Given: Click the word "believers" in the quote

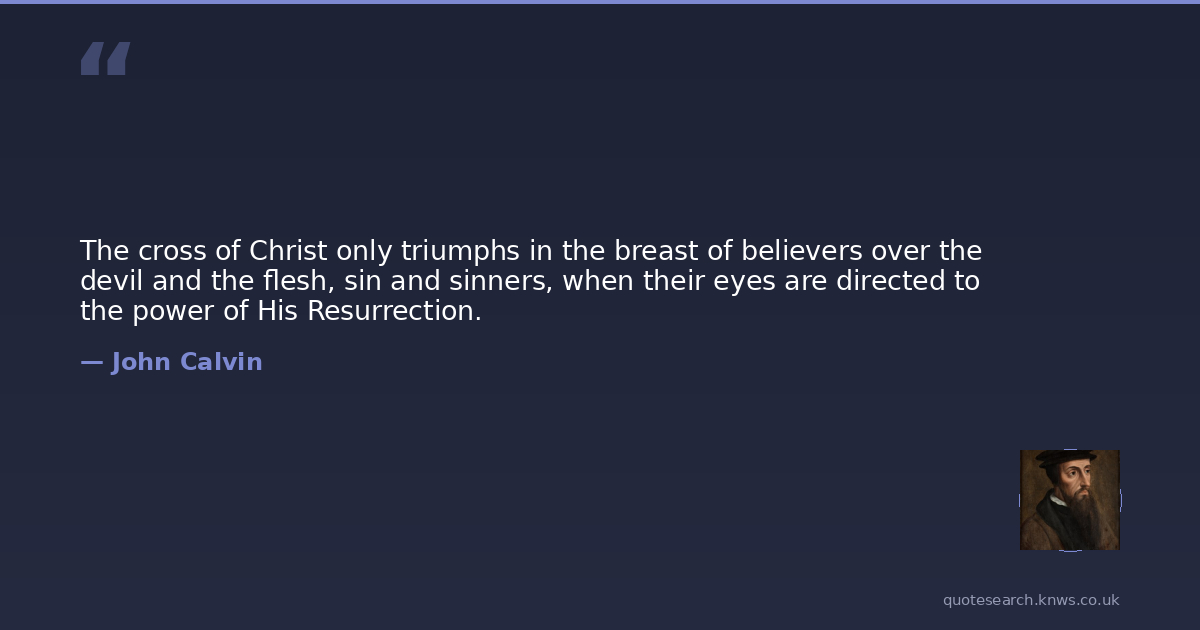Looking at the screenshot, I should point(802,250).
